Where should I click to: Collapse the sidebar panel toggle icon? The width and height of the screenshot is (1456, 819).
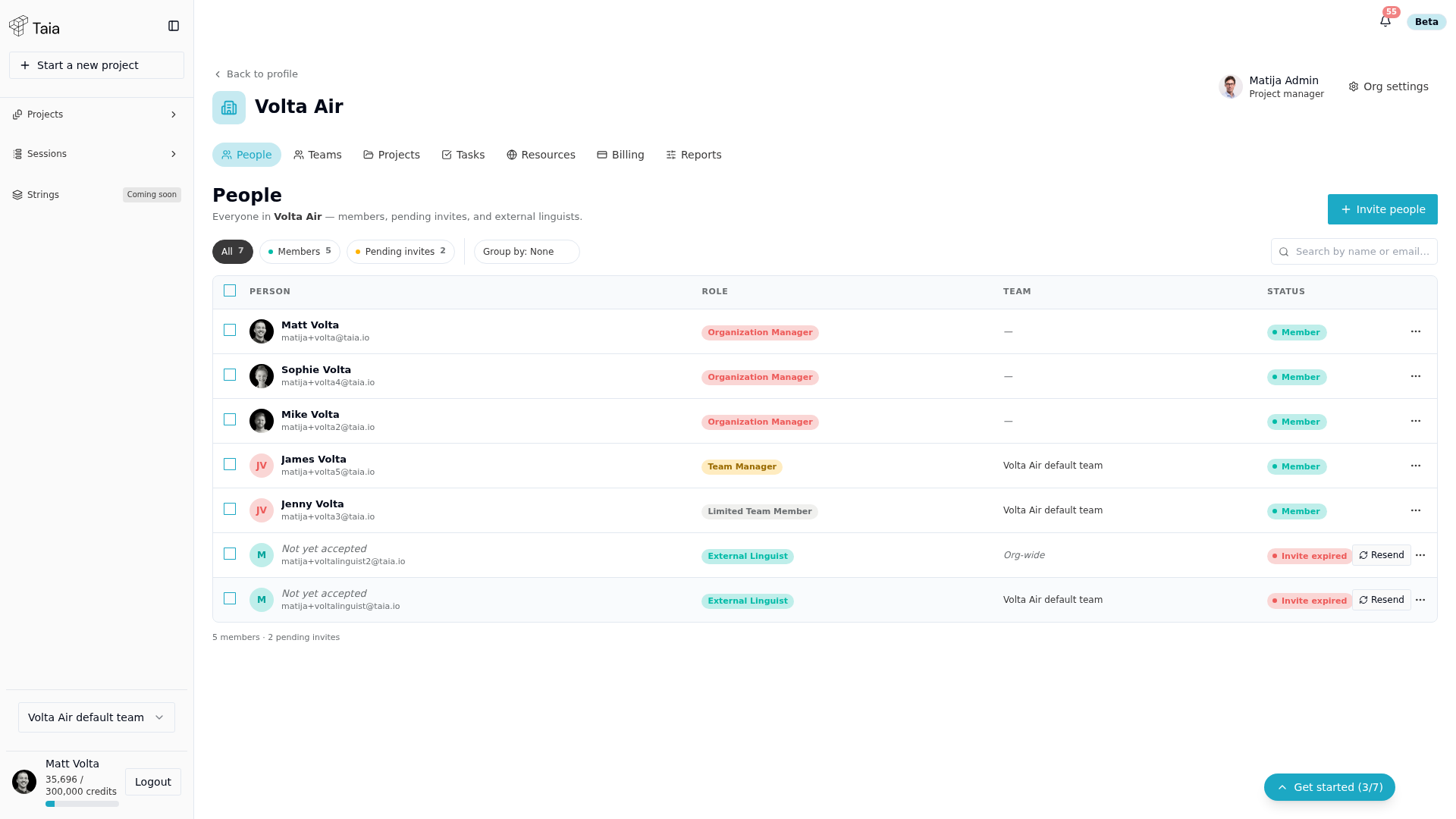click(x=174, y=27)
